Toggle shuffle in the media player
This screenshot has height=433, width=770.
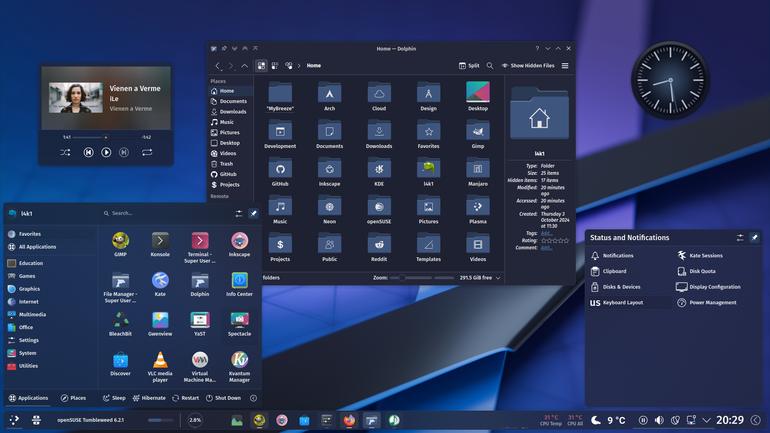pyautogui.click(x=65, y=152)
